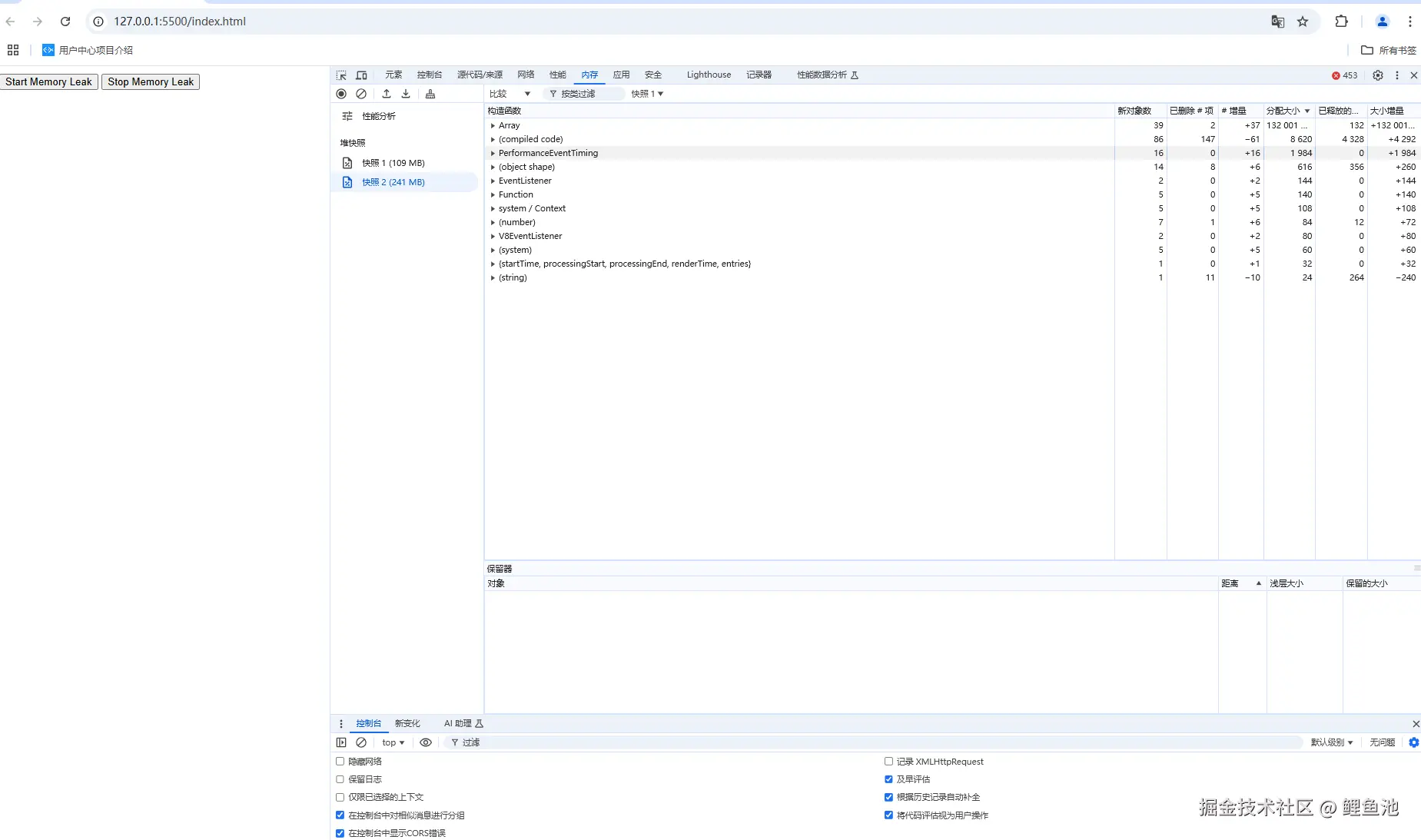Close the console drawer
Viewport: 1421px width, 840px height.
pos(1416,724)
